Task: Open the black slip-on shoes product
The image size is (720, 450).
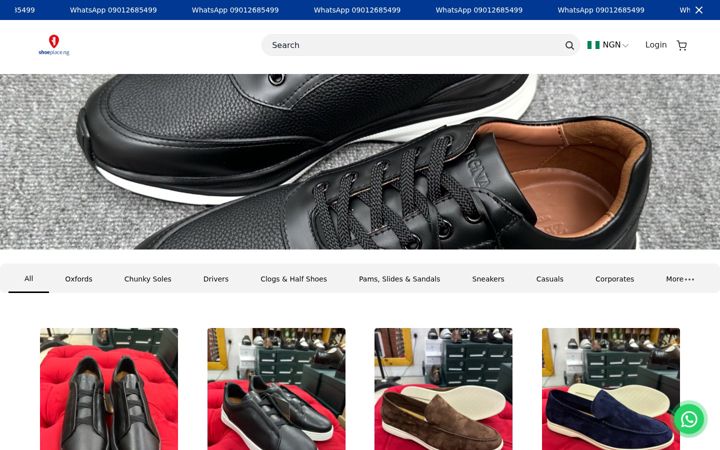Action: (x=109, y=389)
